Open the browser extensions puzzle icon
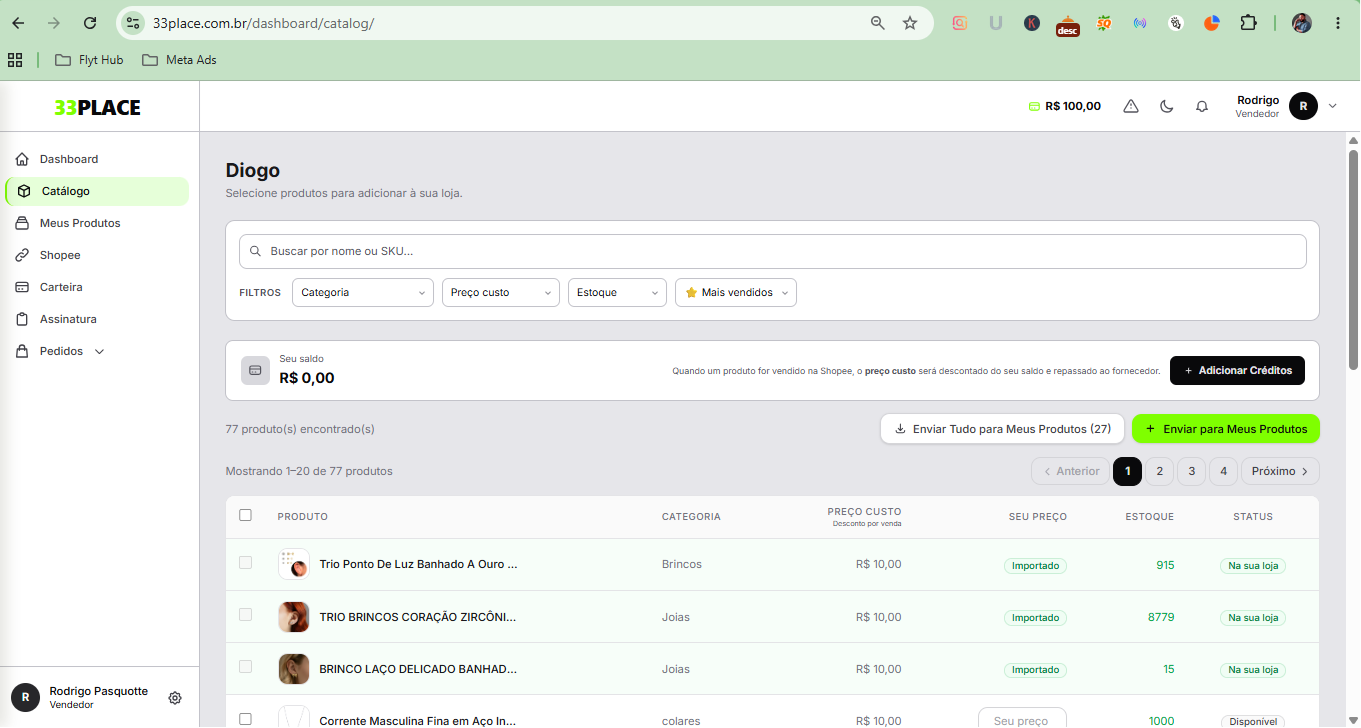Viewport: 1361px width, 728px height. point(1248,23)
